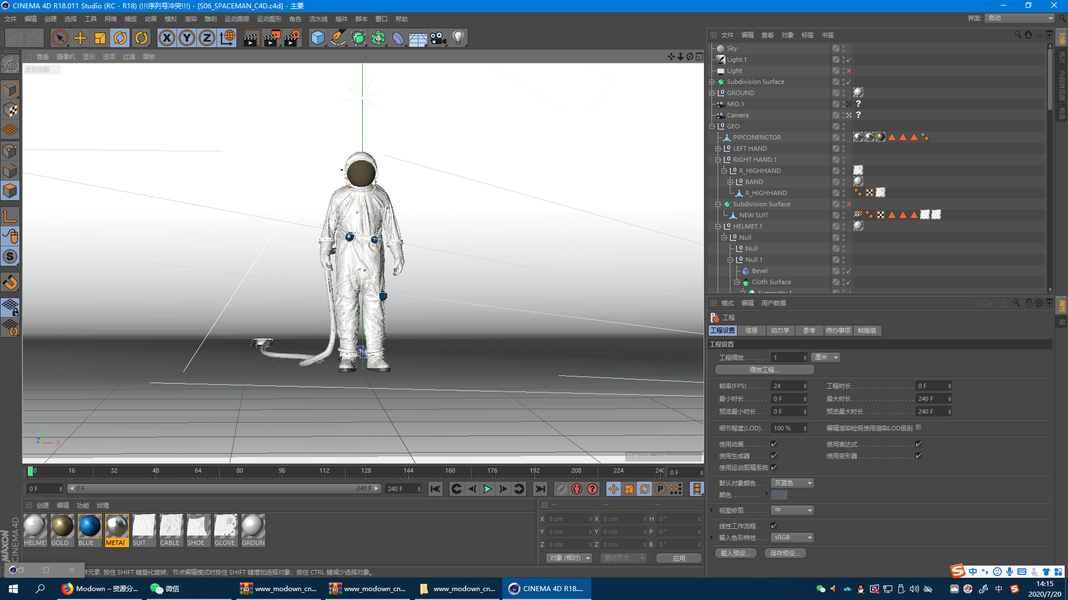The height and width of the screenshot is (600, 1068).
Task: Click the light bulb Light icon
Action: (x=458, y=38)
